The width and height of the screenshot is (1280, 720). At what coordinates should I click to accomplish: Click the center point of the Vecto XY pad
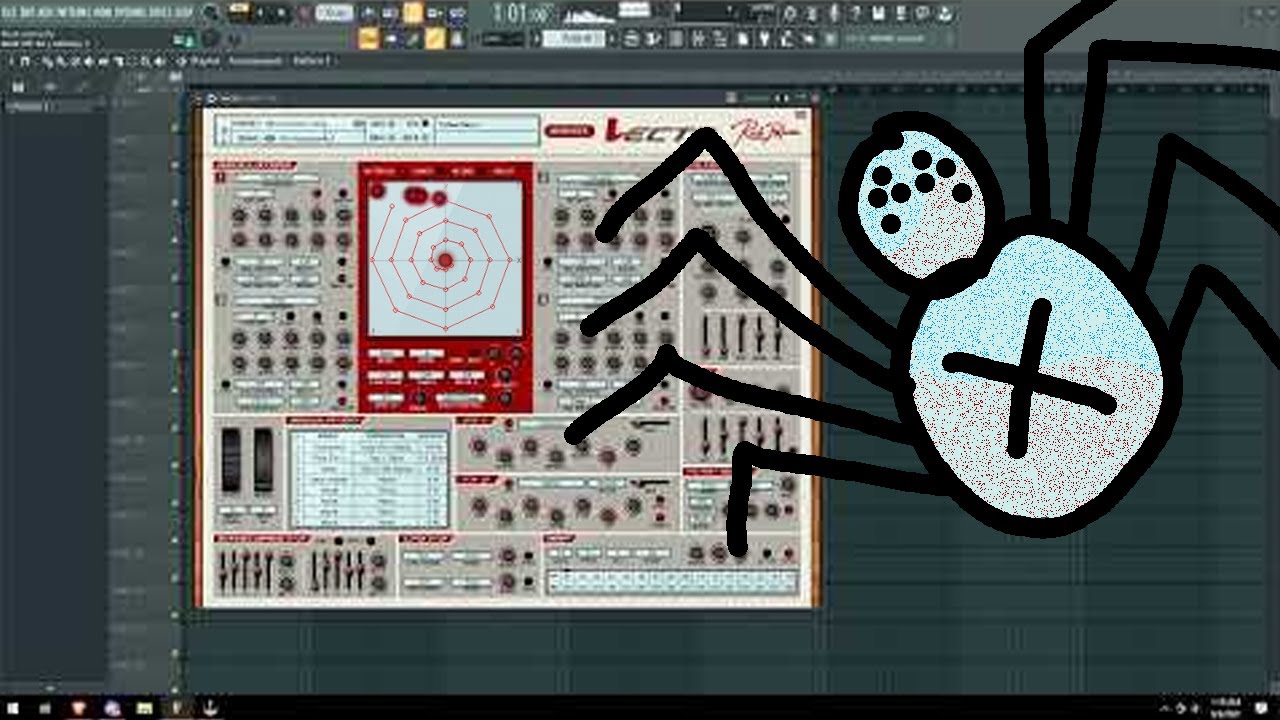[445, 260]
